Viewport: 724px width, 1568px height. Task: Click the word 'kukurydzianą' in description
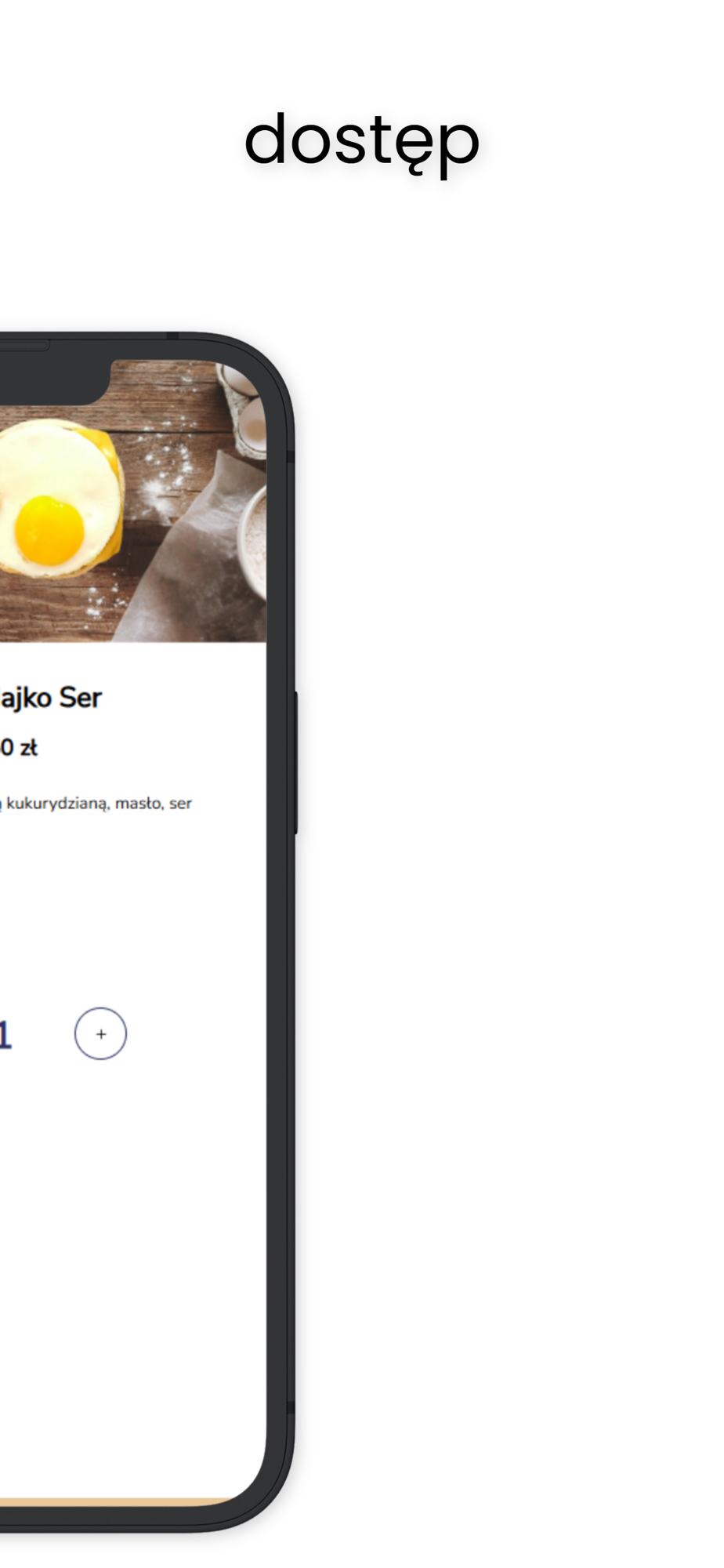58,804
